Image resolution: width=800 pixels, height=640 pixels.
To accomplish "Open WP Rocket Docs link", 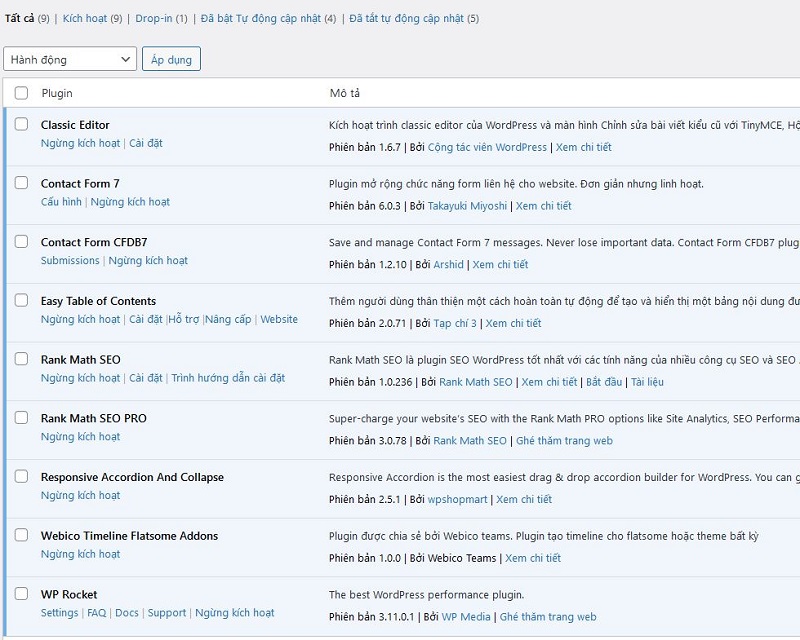I will 127,613.
